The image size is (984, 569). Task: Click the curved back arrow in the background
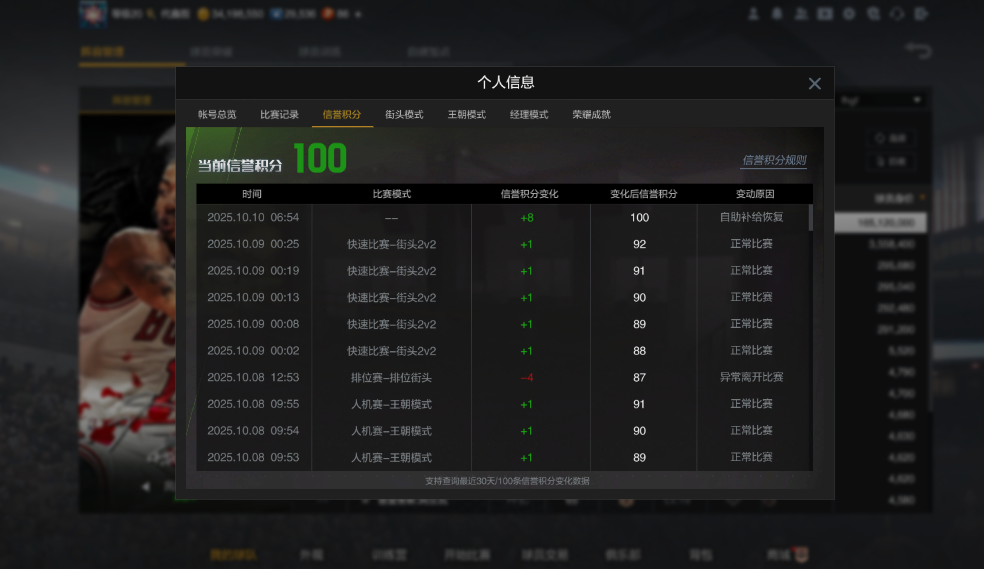click(918, 50)
